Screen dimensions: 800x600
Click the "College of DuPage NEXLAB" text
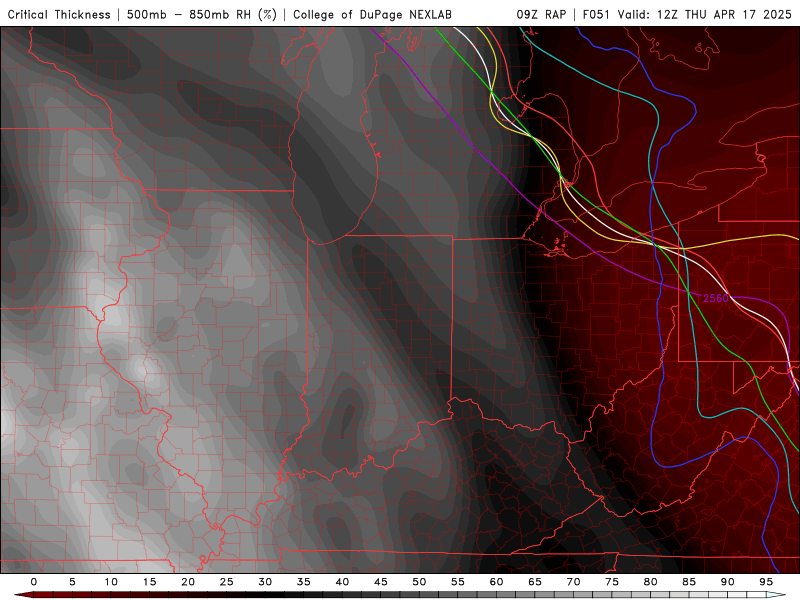pyautogui.click(x=372, y=14)
